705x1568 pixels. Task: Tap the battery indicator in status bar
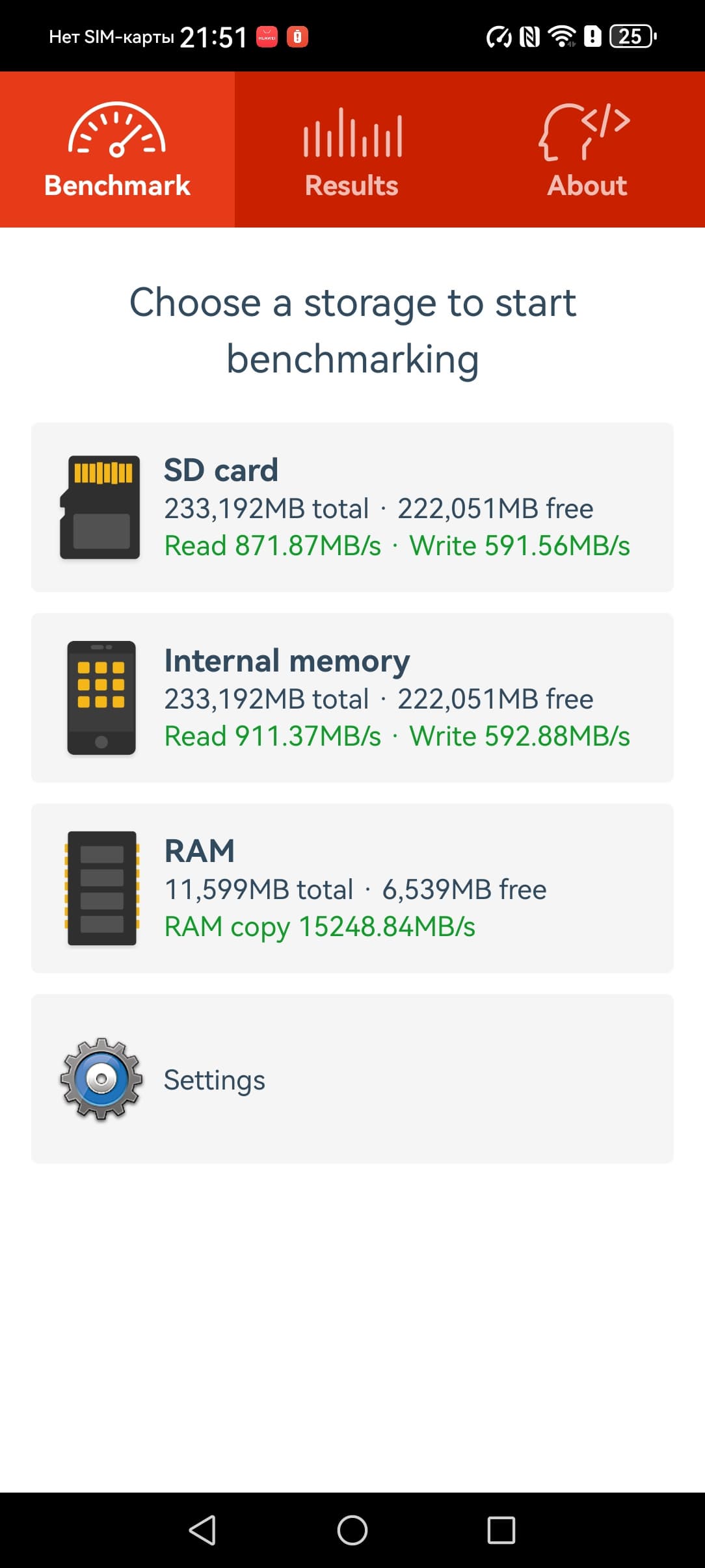coord(632,36)
